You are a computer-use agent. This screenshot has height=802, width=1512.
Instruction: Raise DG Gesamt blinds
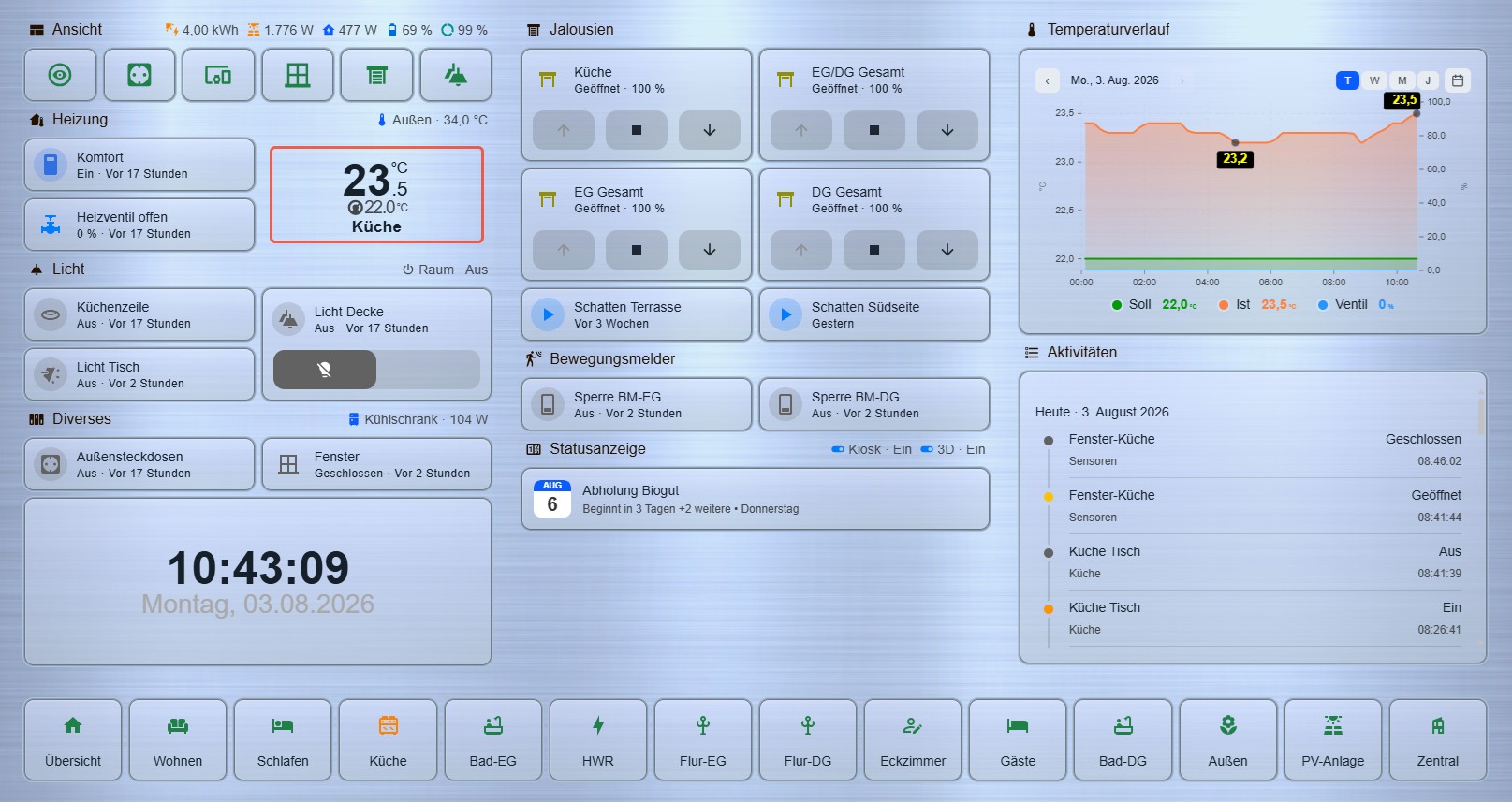click(x=801, y=250)
